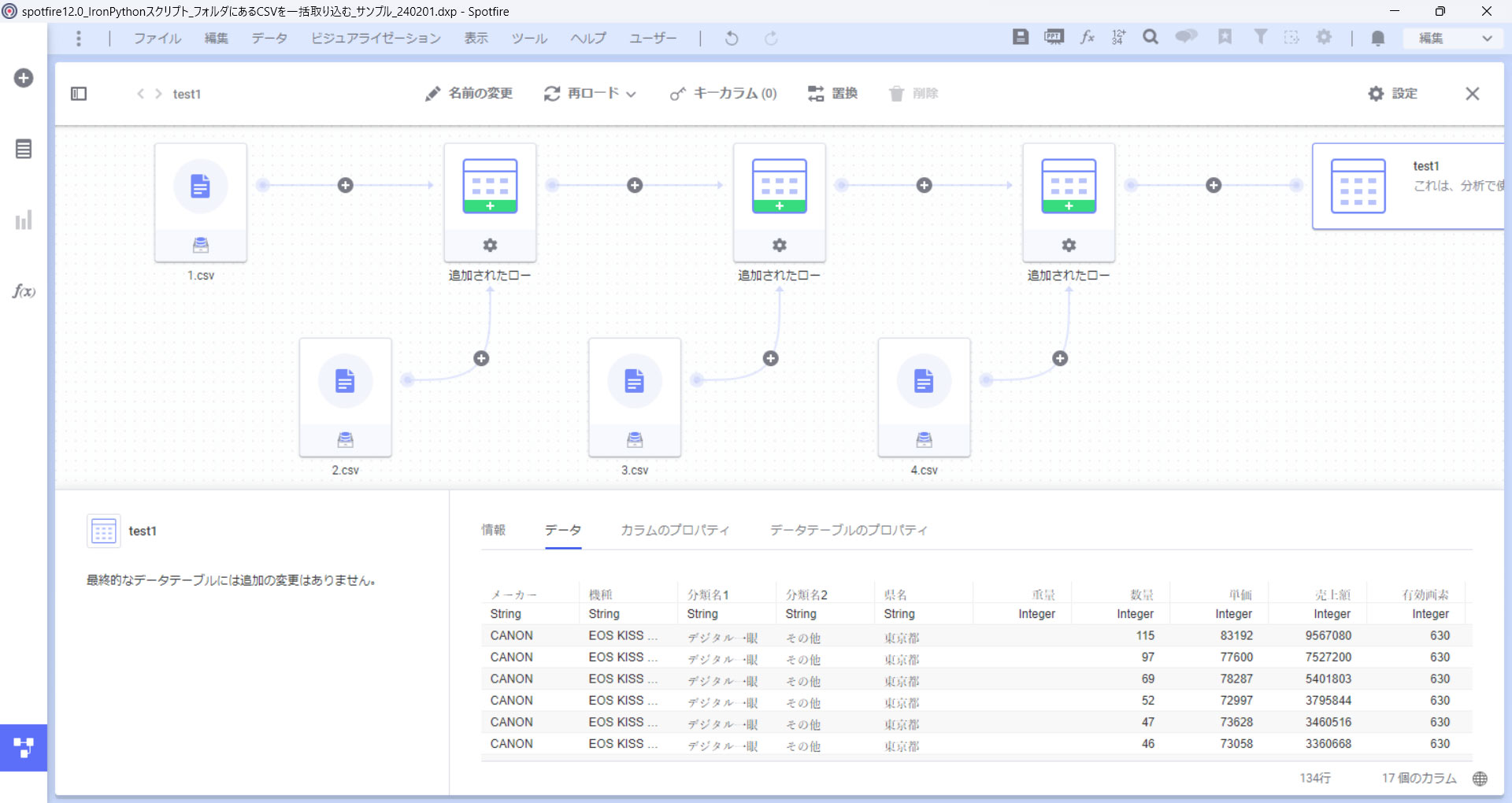This screenshot has width=1512, height=803.
Task: Toggle the side panel layout icon
Action: pyautogui.click(x=79, y=94)
